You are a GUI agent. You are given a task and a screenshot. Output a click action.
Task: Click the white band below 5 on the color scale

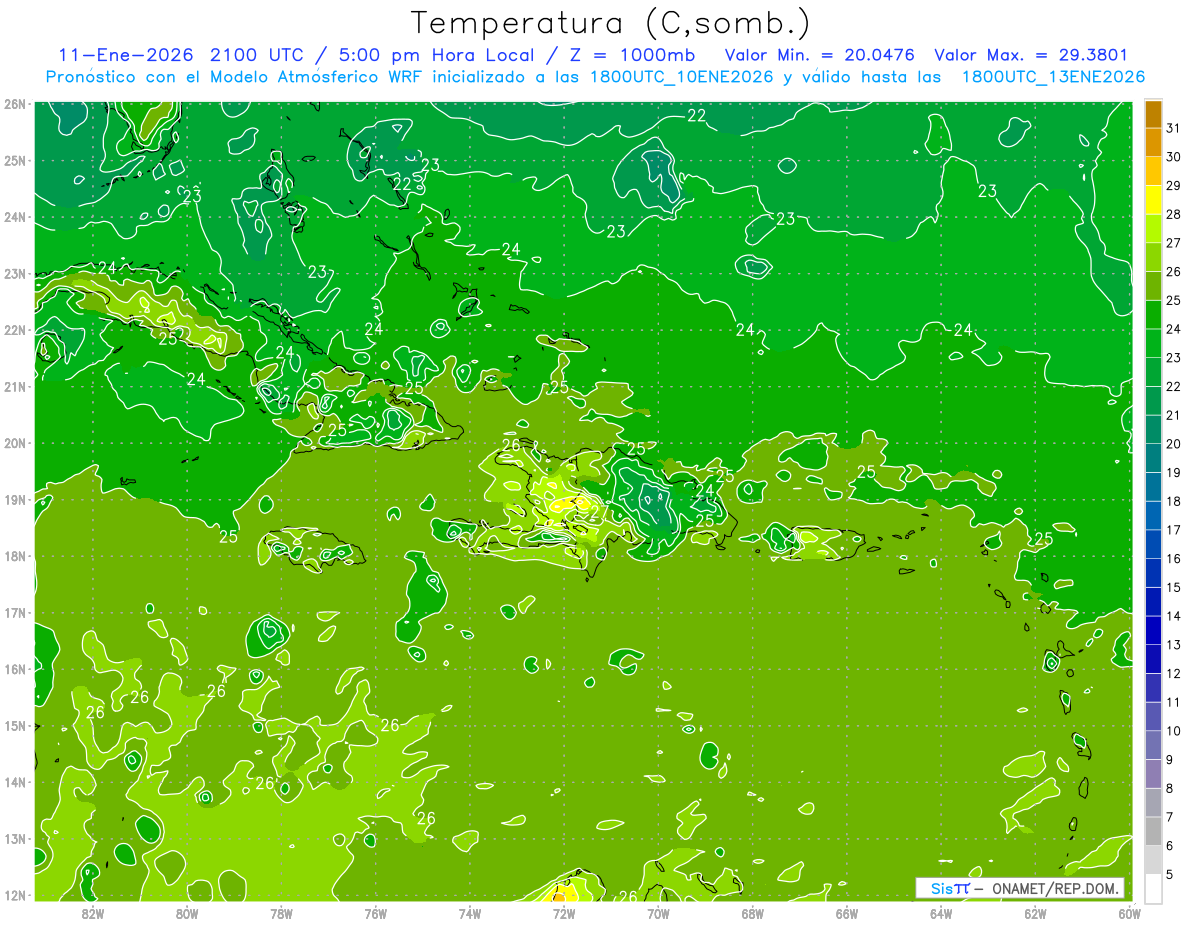[1153, 887]
